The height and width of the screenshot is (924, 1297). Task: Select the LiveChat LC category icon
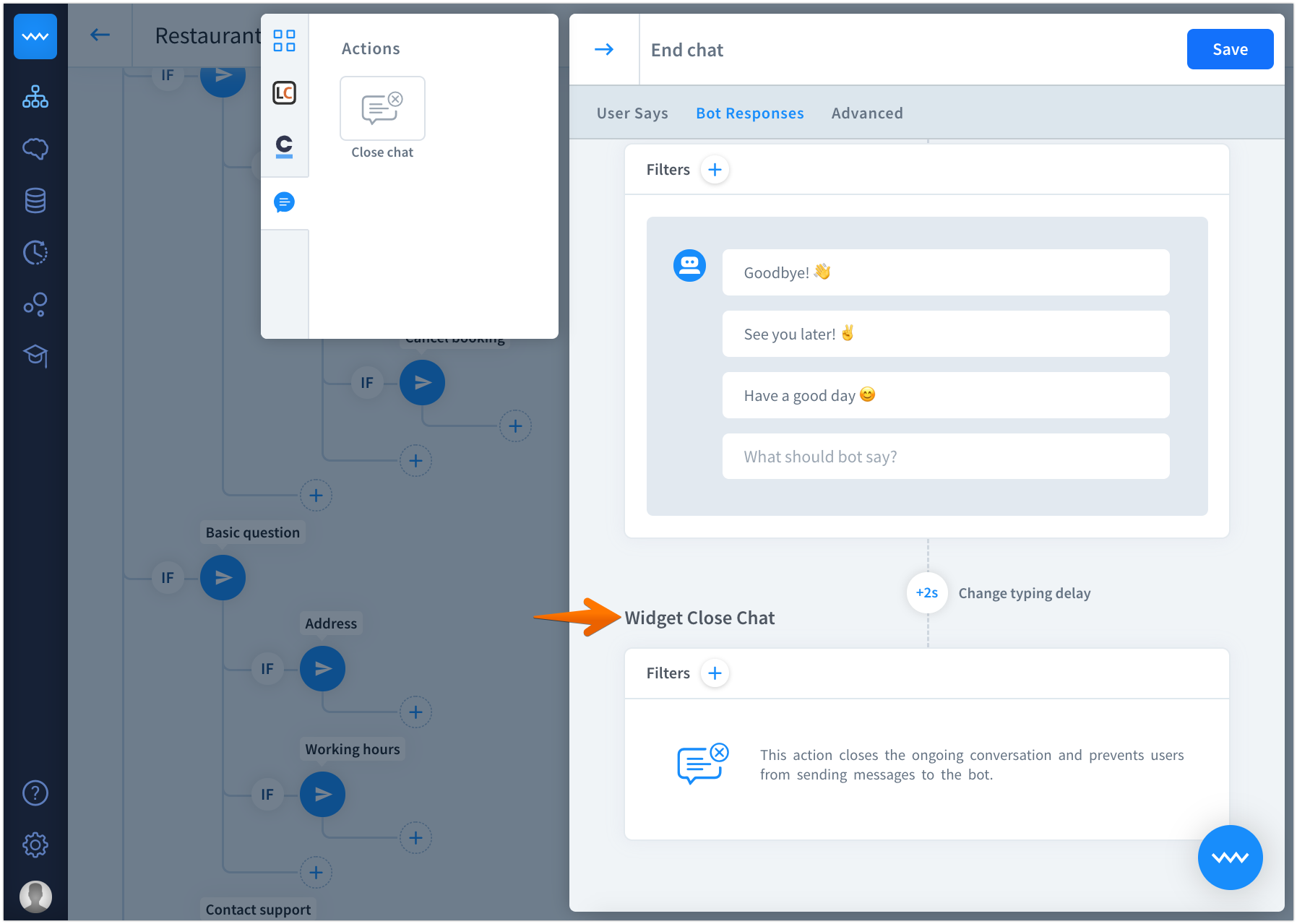(x=284, y=92)
